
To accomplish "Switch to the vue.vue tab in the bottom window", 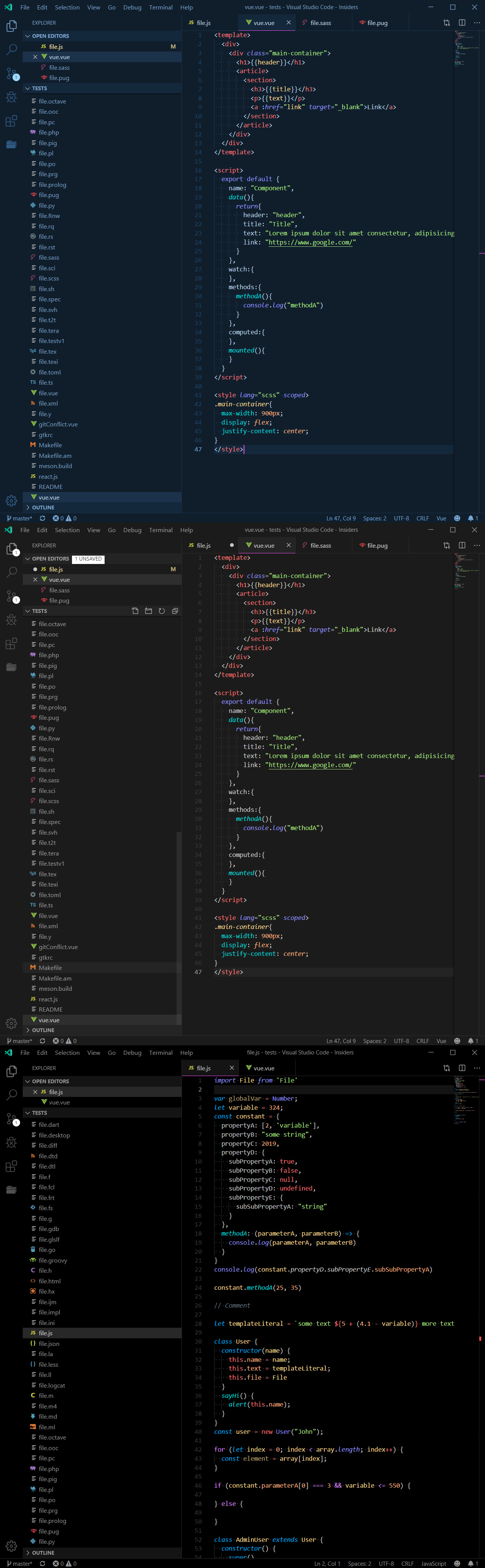I will 267,1068.
